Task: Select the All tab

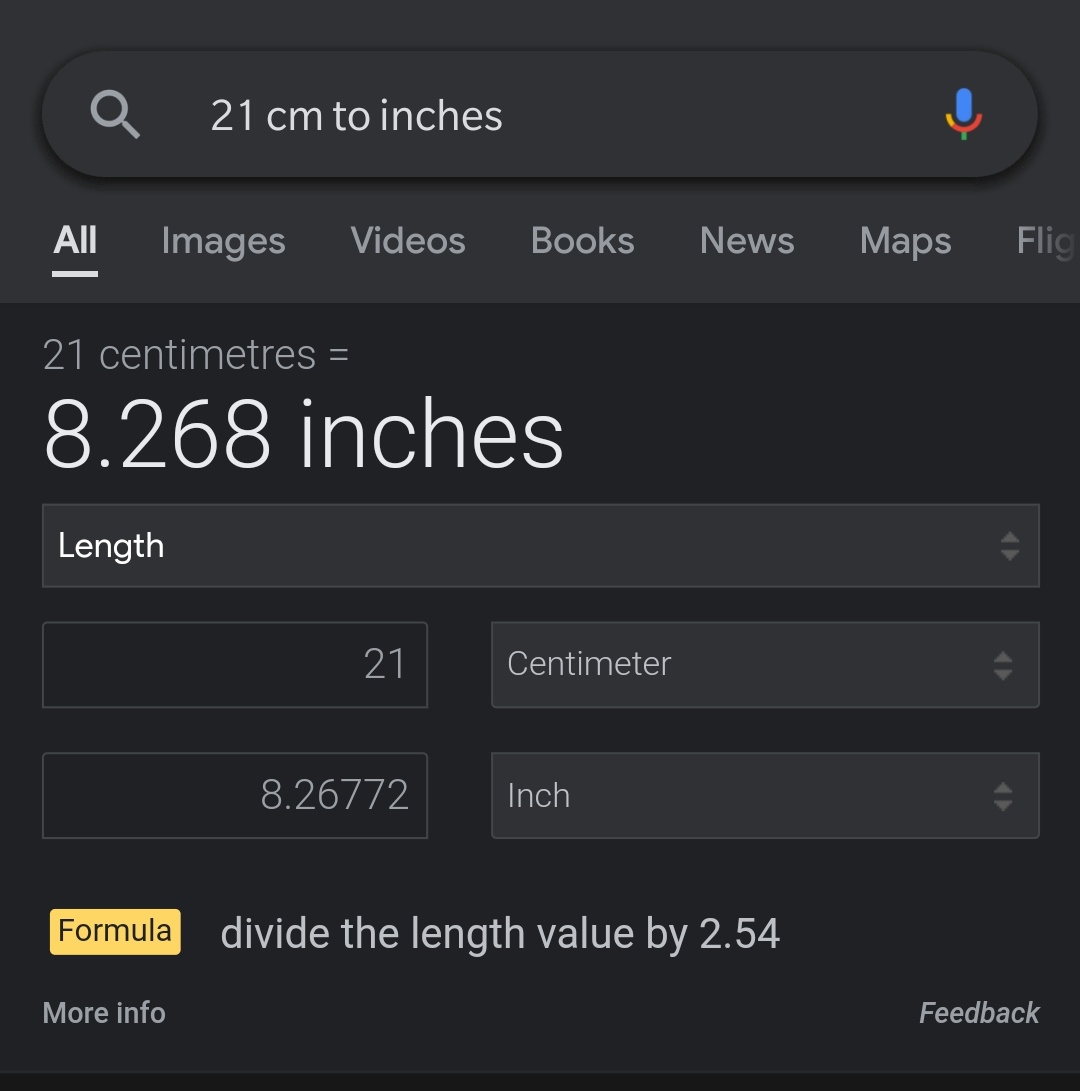Action: 75,241
